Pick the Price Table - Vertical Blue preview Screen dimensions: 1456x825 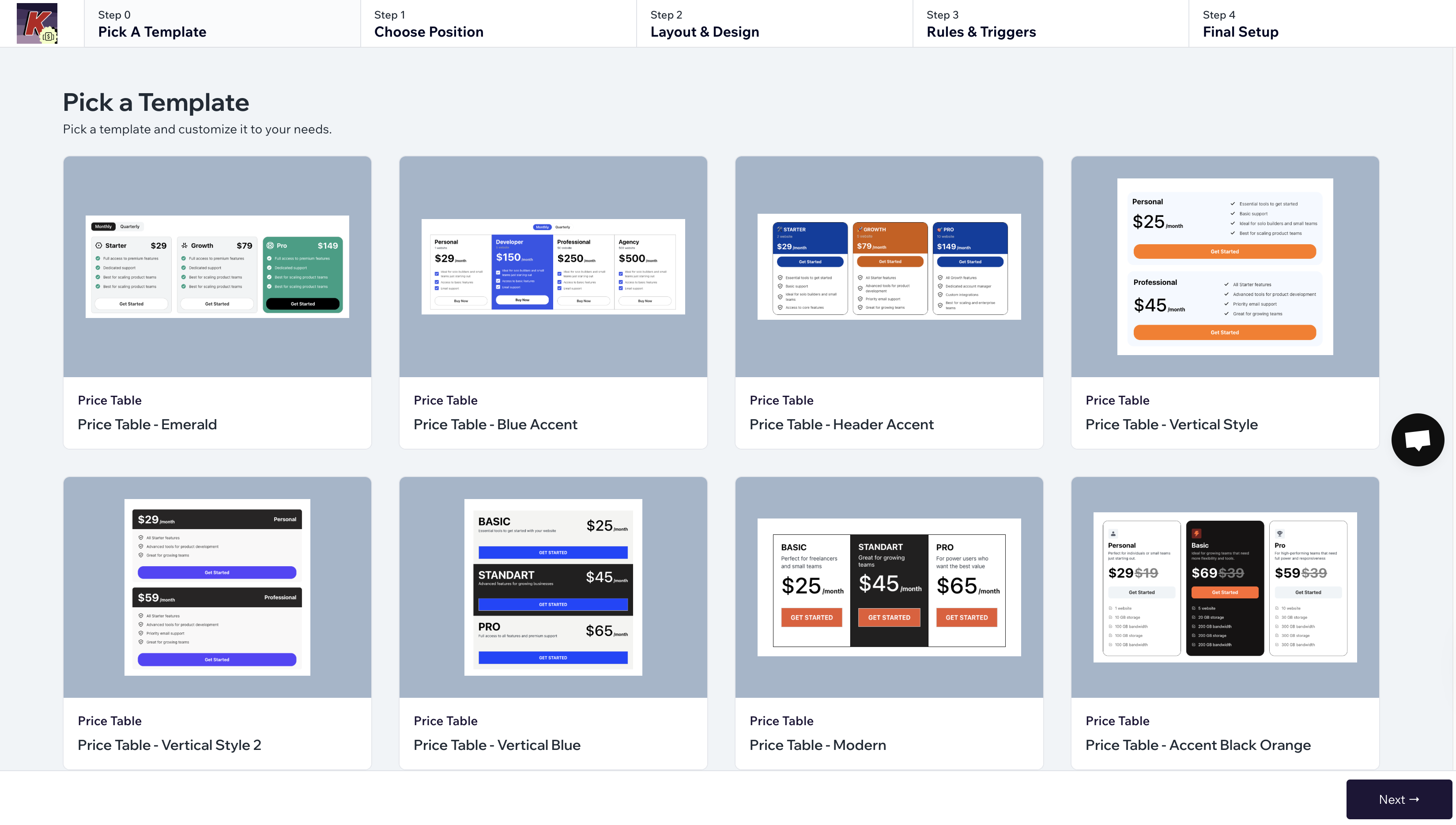coord(553,587)
